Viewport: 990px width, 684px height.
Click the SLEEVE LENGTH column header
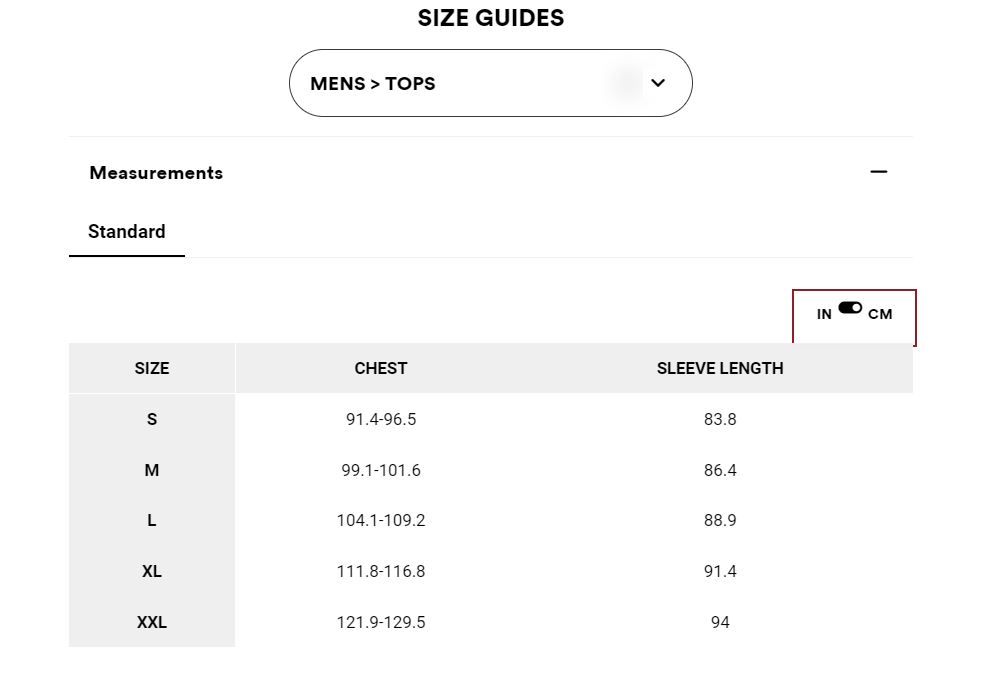click(x=720, y=368)
